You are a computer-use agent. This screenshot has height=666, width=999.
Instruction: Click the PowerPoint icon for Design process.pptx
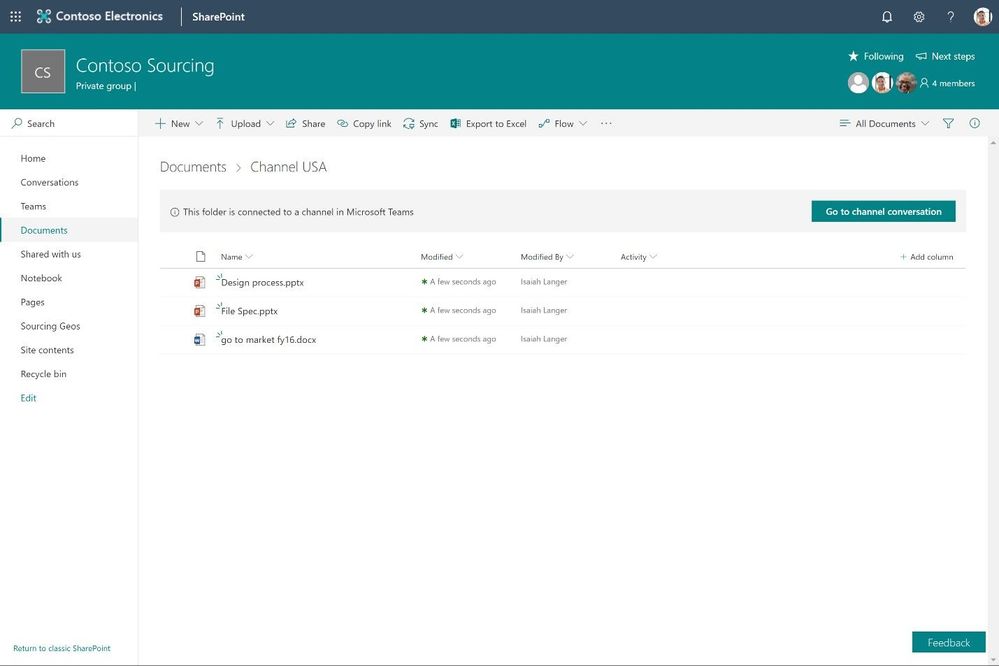(x=199, y=282)
